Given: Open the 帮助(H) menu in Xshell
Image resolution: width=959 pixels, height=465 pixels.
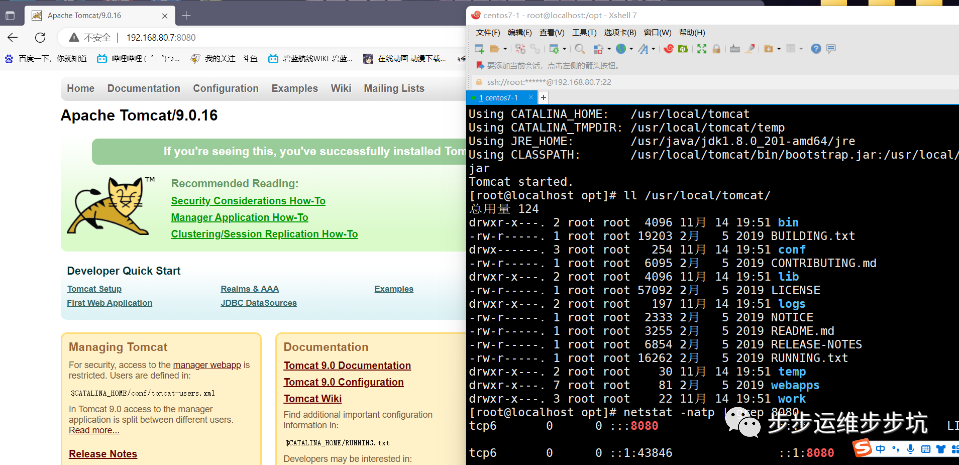Looking at the screenshot, I should point(692,32).
